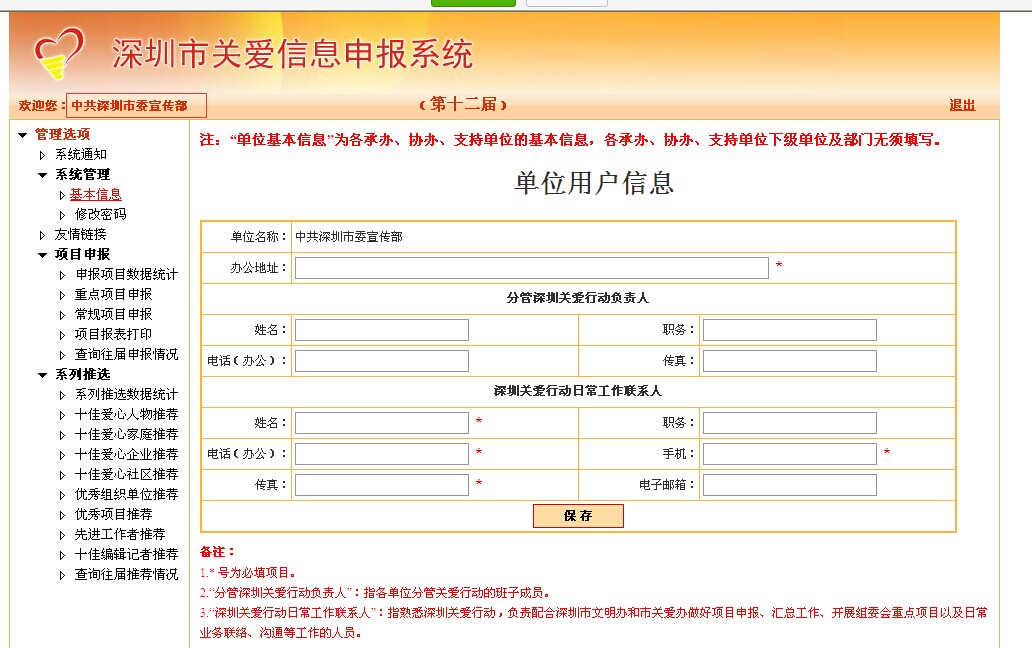Image resolution: width=1032 pixels, height=648 pixels.
Task: Click the 退出 logout link
Action: pyautogui.click(x=962, y=105)
